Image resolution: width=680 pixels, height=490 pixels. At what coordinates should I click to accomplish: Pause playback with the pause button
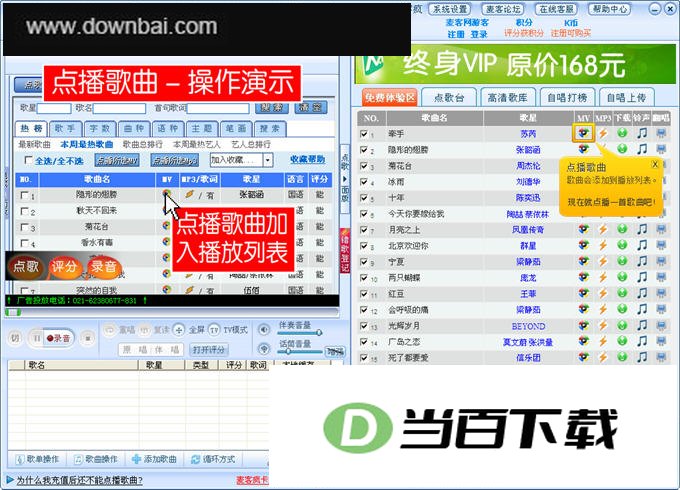coord(36,338)
